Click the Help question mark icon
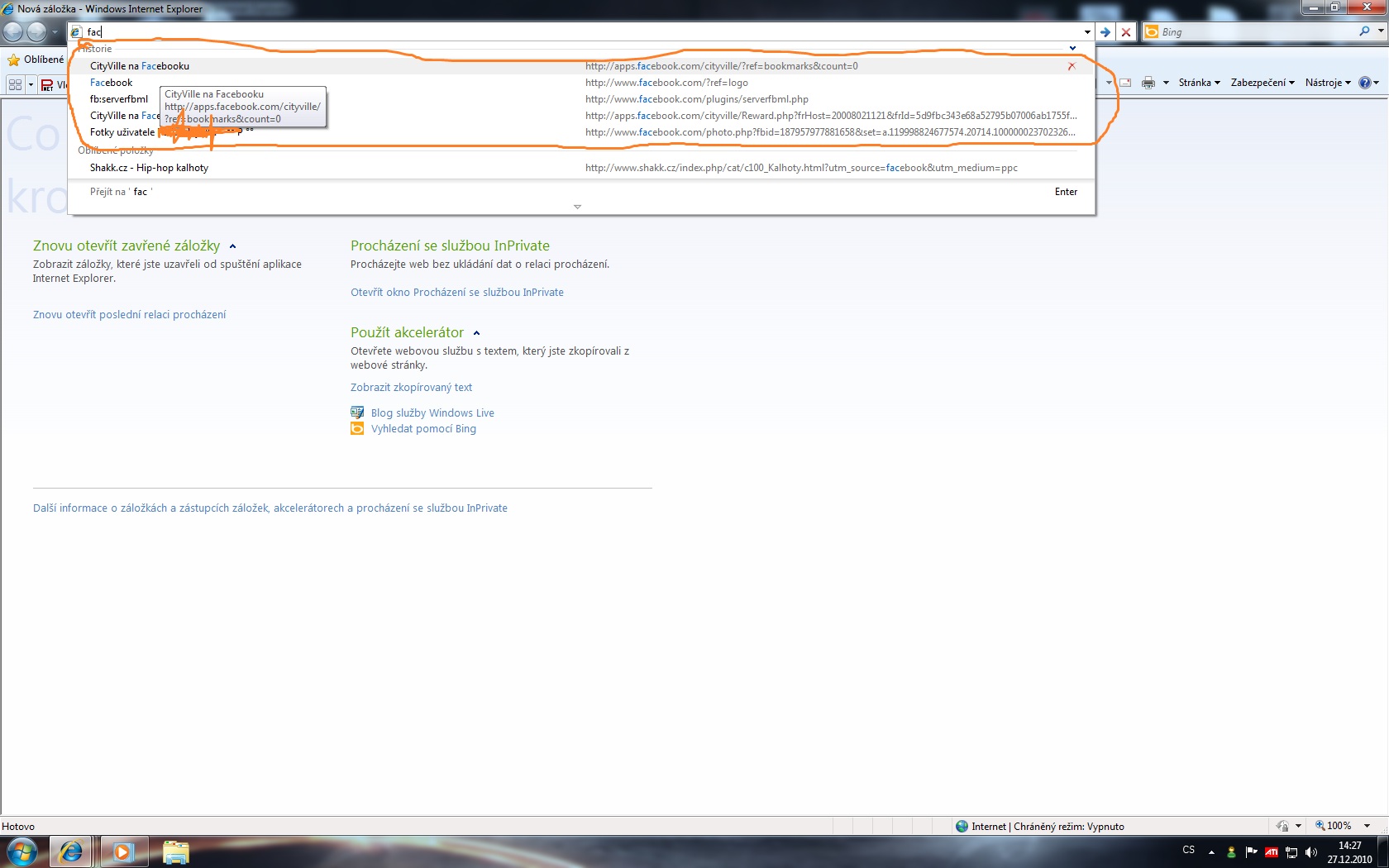Screen dimensions: 1389x868 point(1365,83)
